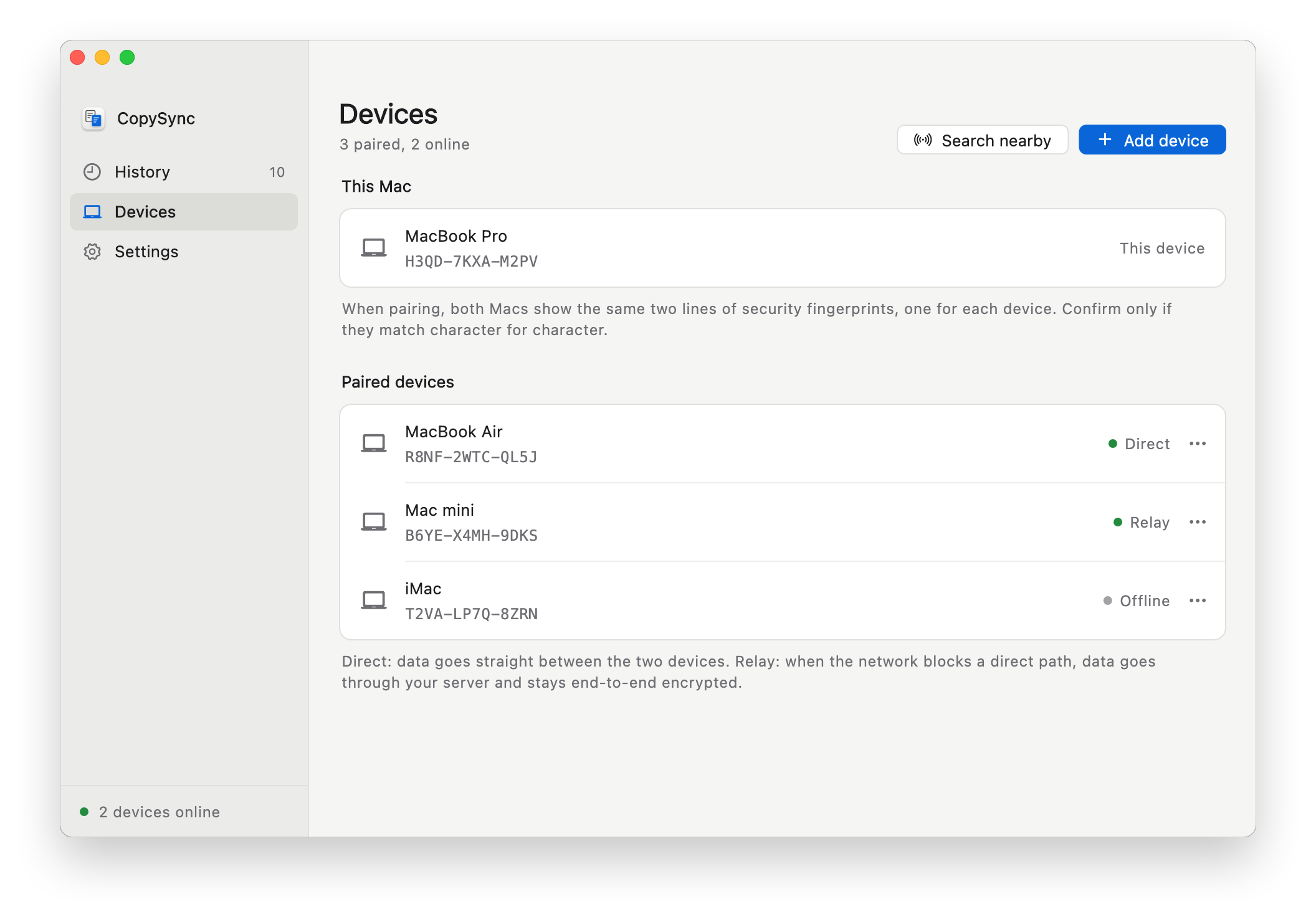
Task: Click the gray status dot beside Offline
Action: coord(1108,601)
